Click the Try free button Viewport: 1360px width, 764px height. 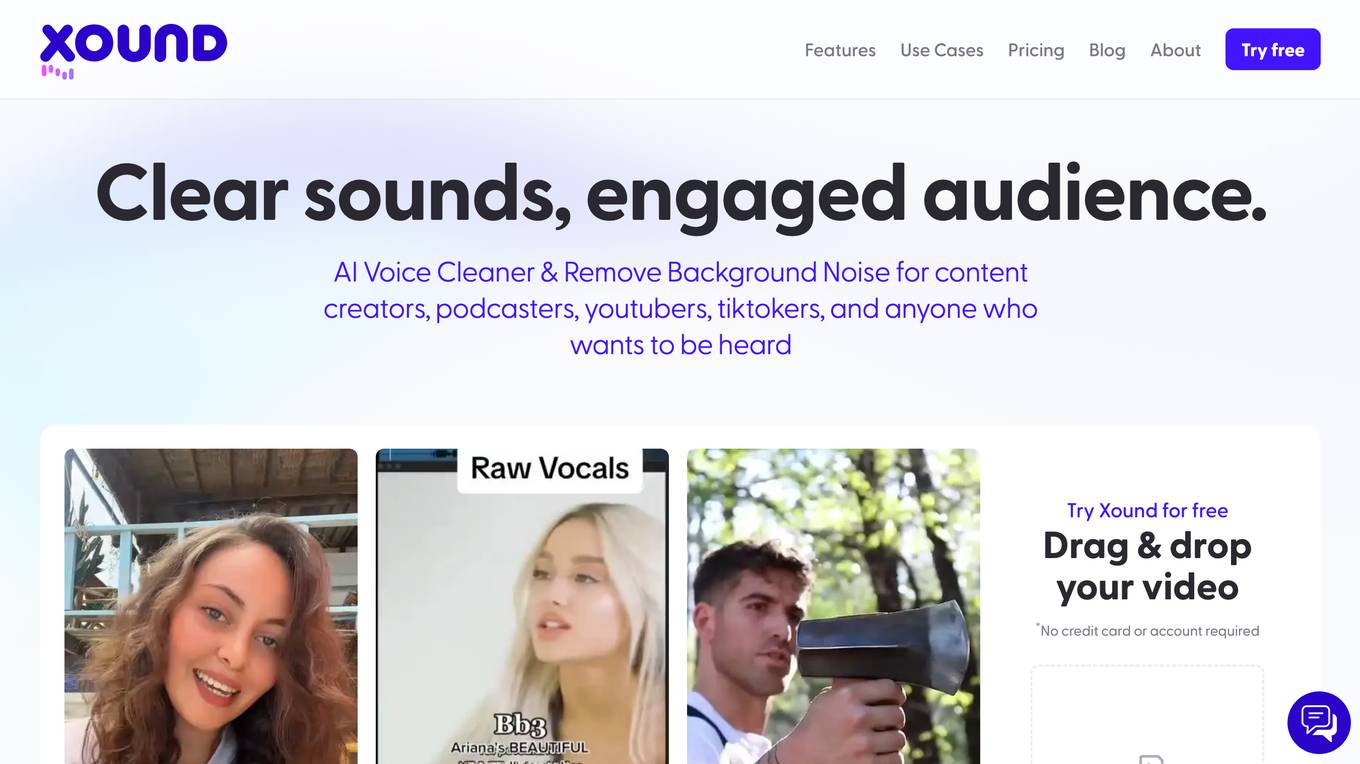pos(1273,50)
